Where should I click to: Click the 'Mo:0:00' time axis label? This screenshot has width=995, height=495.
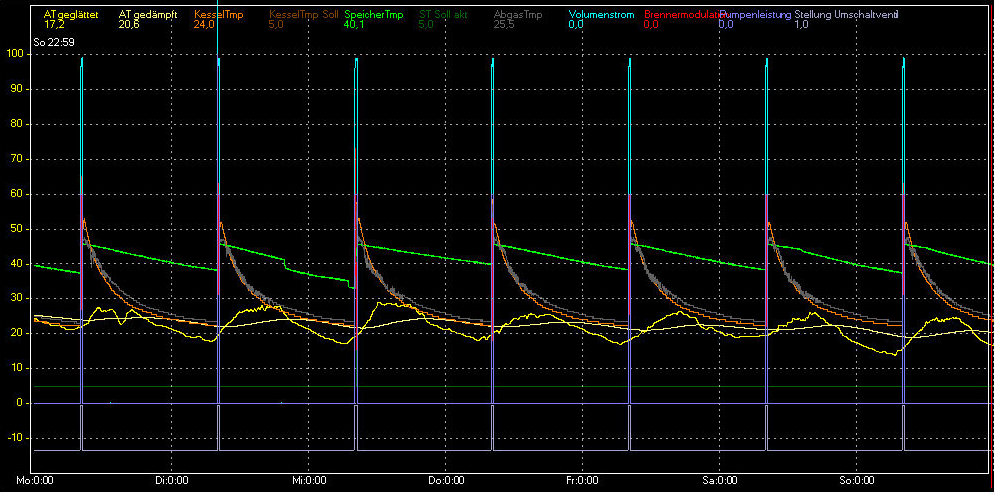(37, 481)
